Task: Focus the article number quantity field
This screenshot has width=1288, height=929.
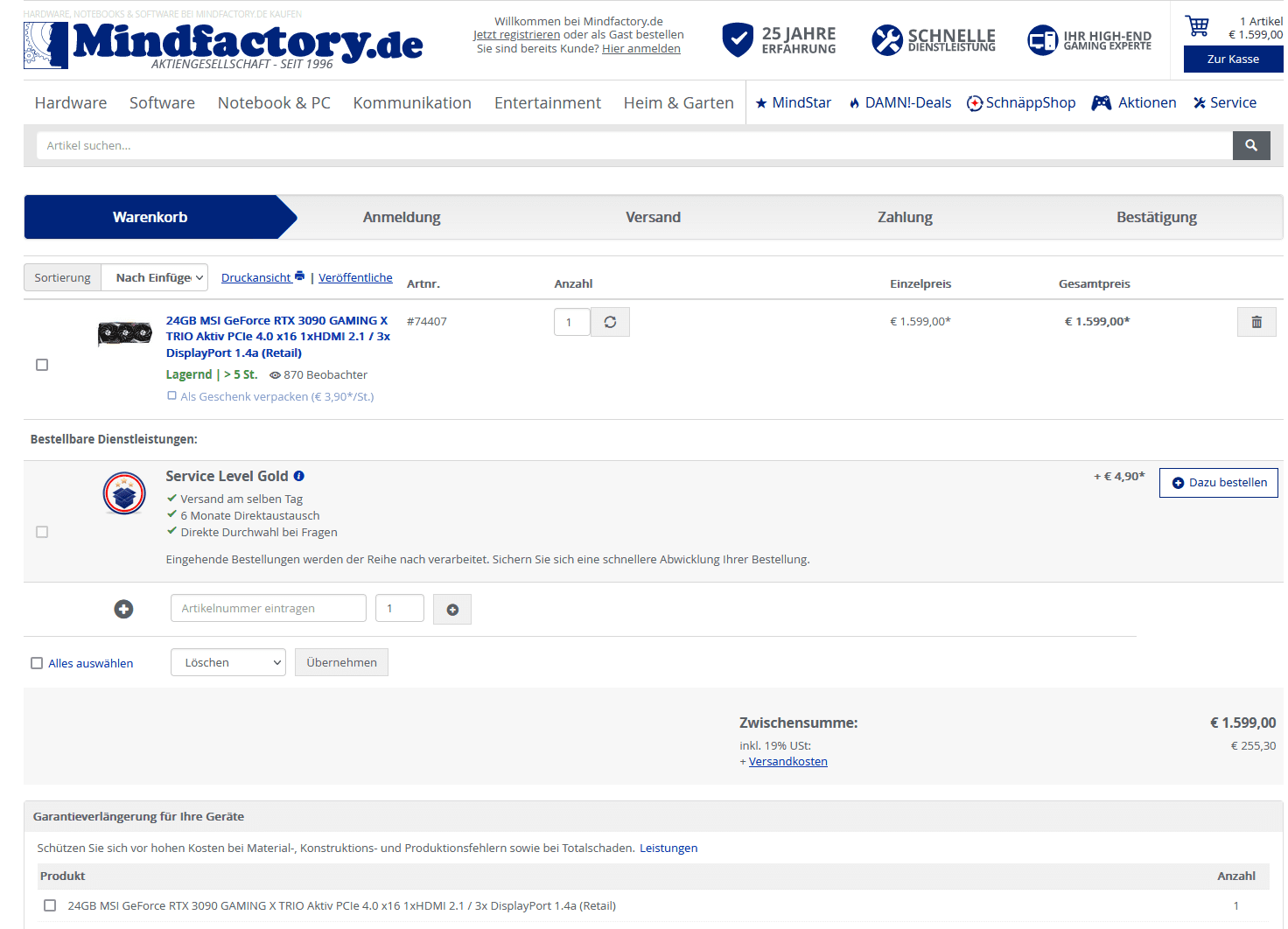Action: coord(400,608)
